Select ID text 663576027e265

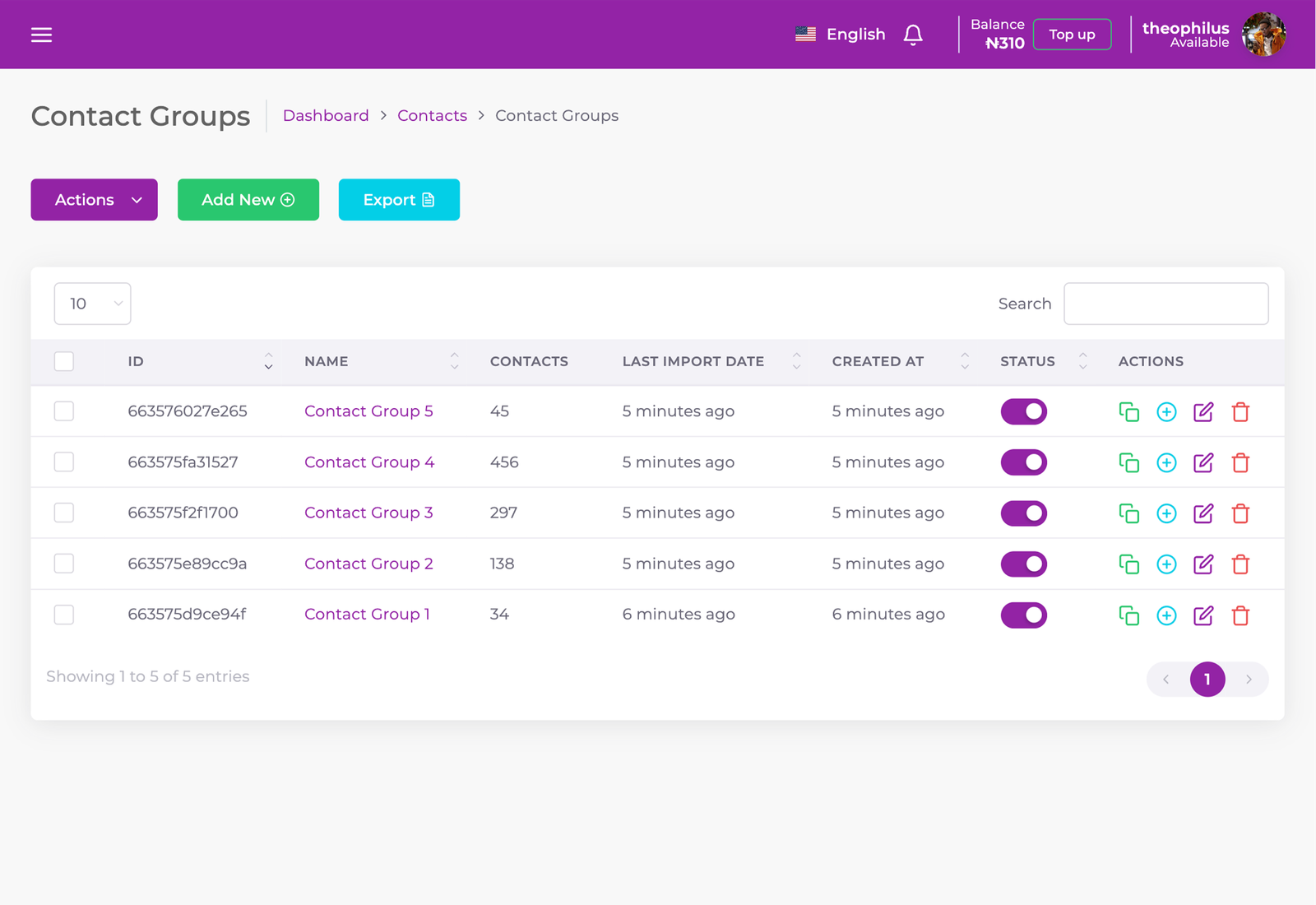coord(188,411)
